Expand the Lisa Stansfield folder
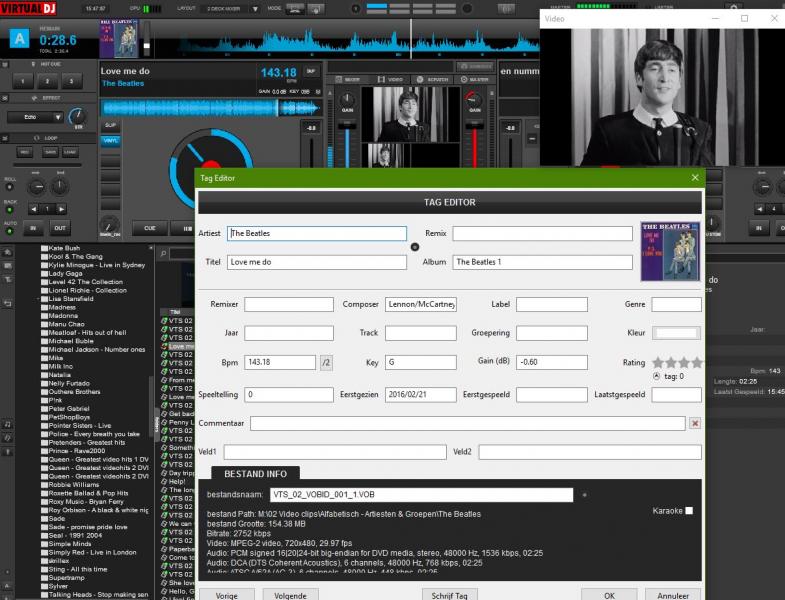785x600 pixels. tap(39, 299)
